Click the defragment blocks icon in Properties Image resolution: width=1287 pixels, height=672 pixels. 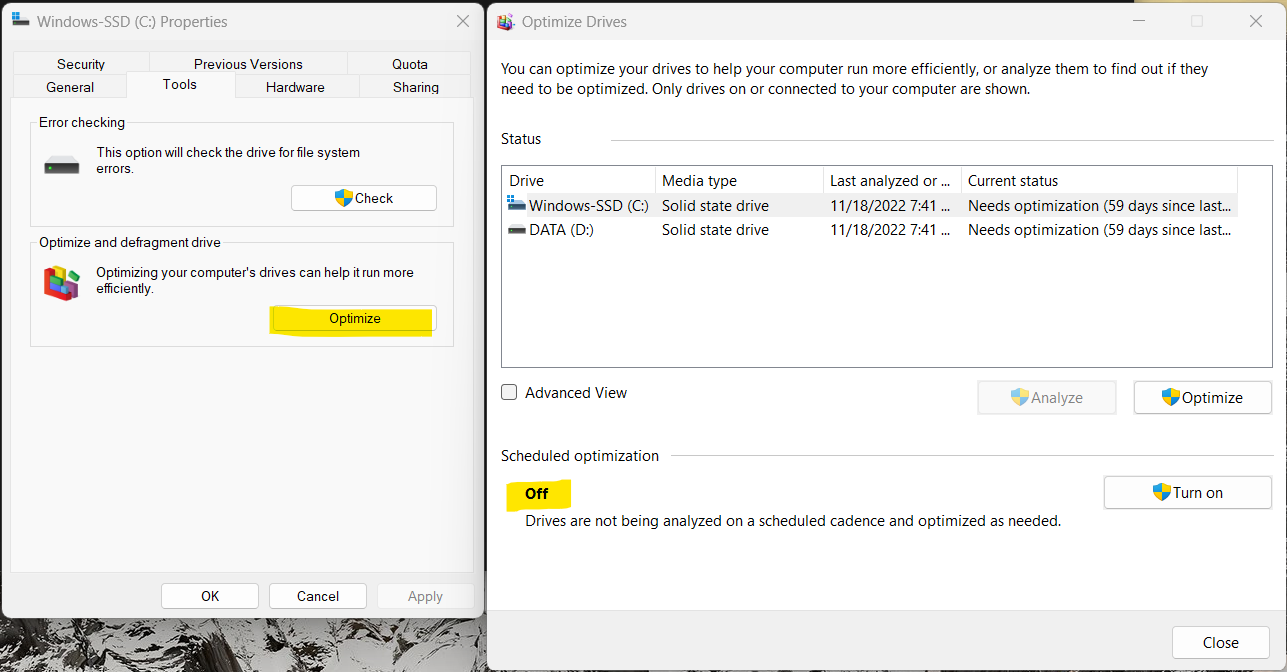61,283
